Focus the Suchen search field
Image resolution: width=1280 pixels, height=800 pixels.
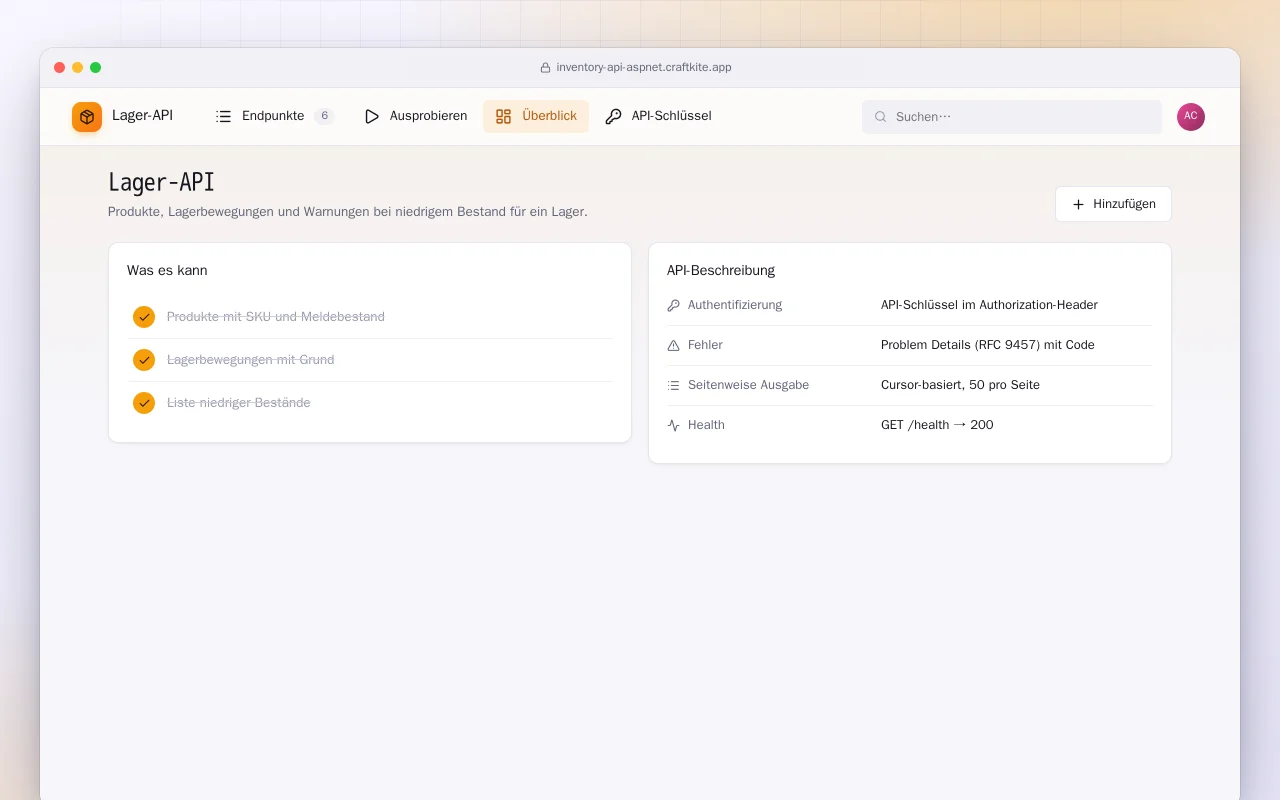click(1012, 117)
